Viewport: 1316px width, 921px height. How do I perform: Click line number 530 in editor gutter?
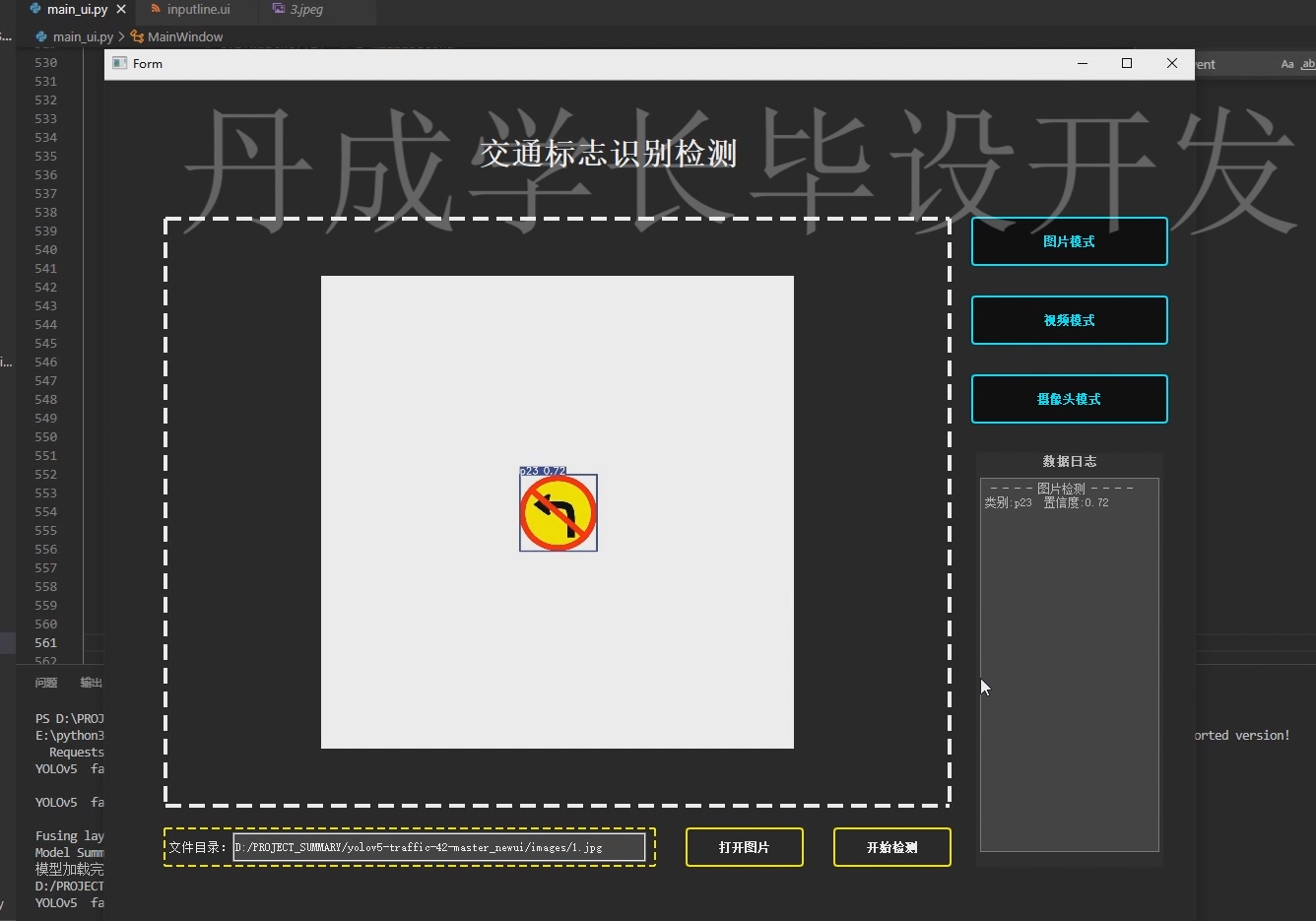pos(46,62)
